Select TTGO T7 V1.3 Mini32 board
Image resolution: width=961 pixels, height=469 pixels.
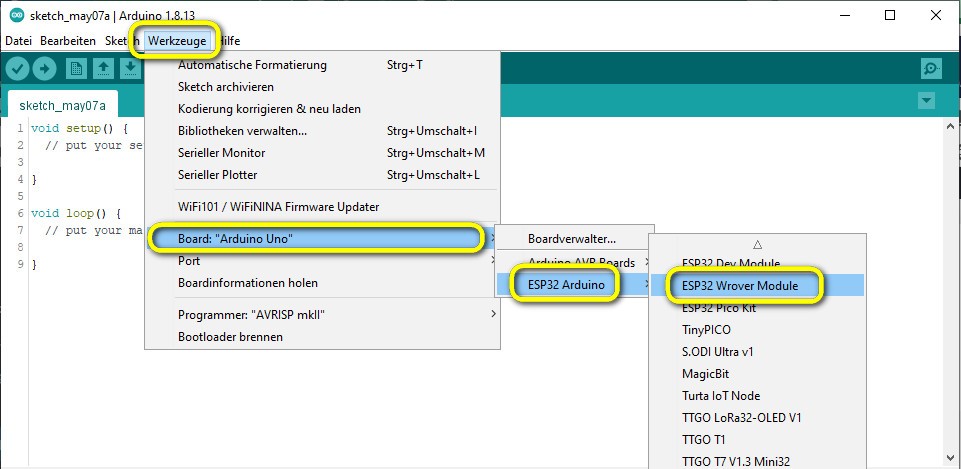(x=757, y=462)
